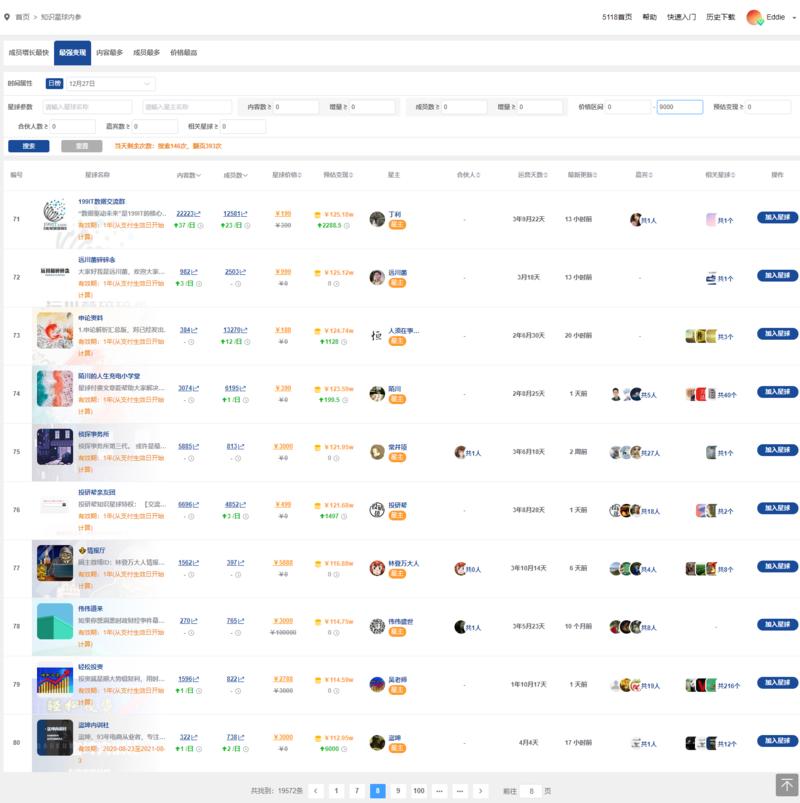The image size is (800, 803).
Task: Click the location pin icon beside 首页 breadcrumb
Action: coord(8,17)
